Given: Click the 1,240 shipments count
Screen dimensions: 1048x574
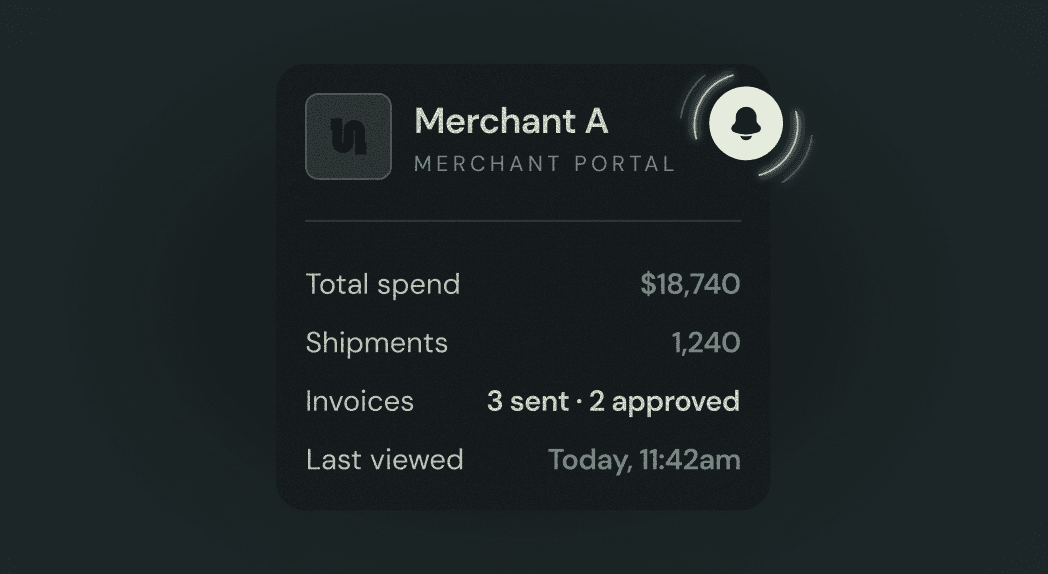Looking at the screenshot, I should point(706,343).
